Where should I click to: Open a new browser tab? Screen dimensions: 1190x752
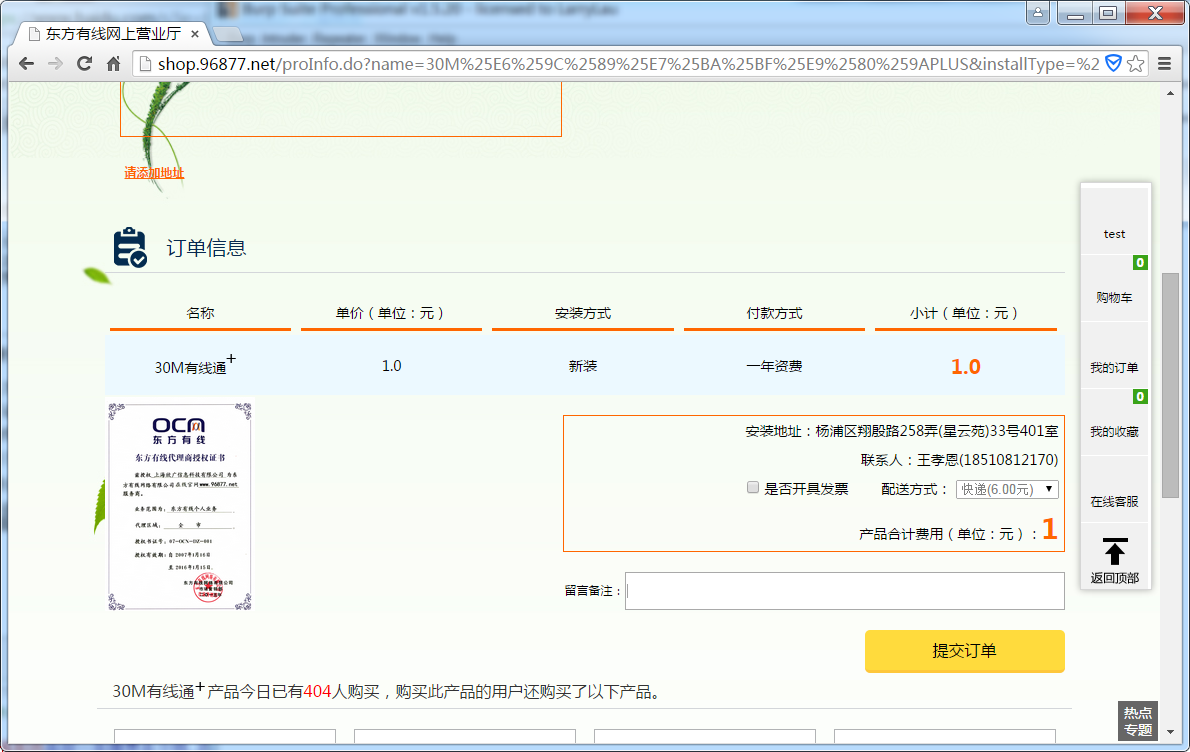[x=228, y=34]
